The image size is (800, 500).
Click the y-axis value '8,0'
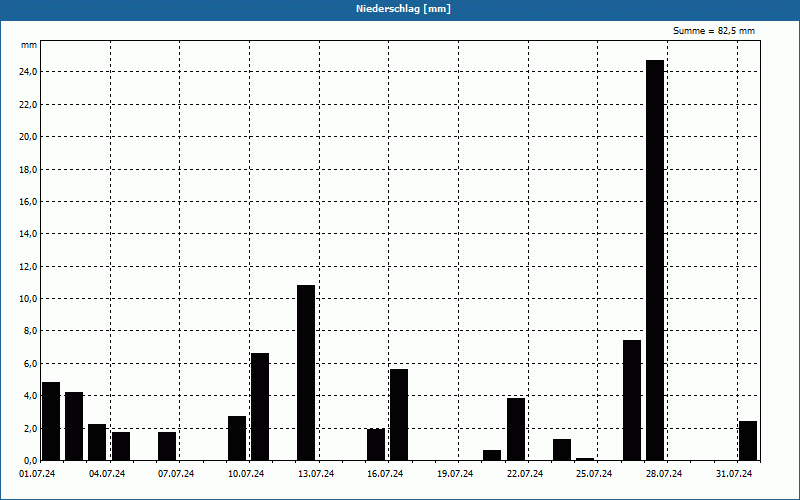(30, 331)
